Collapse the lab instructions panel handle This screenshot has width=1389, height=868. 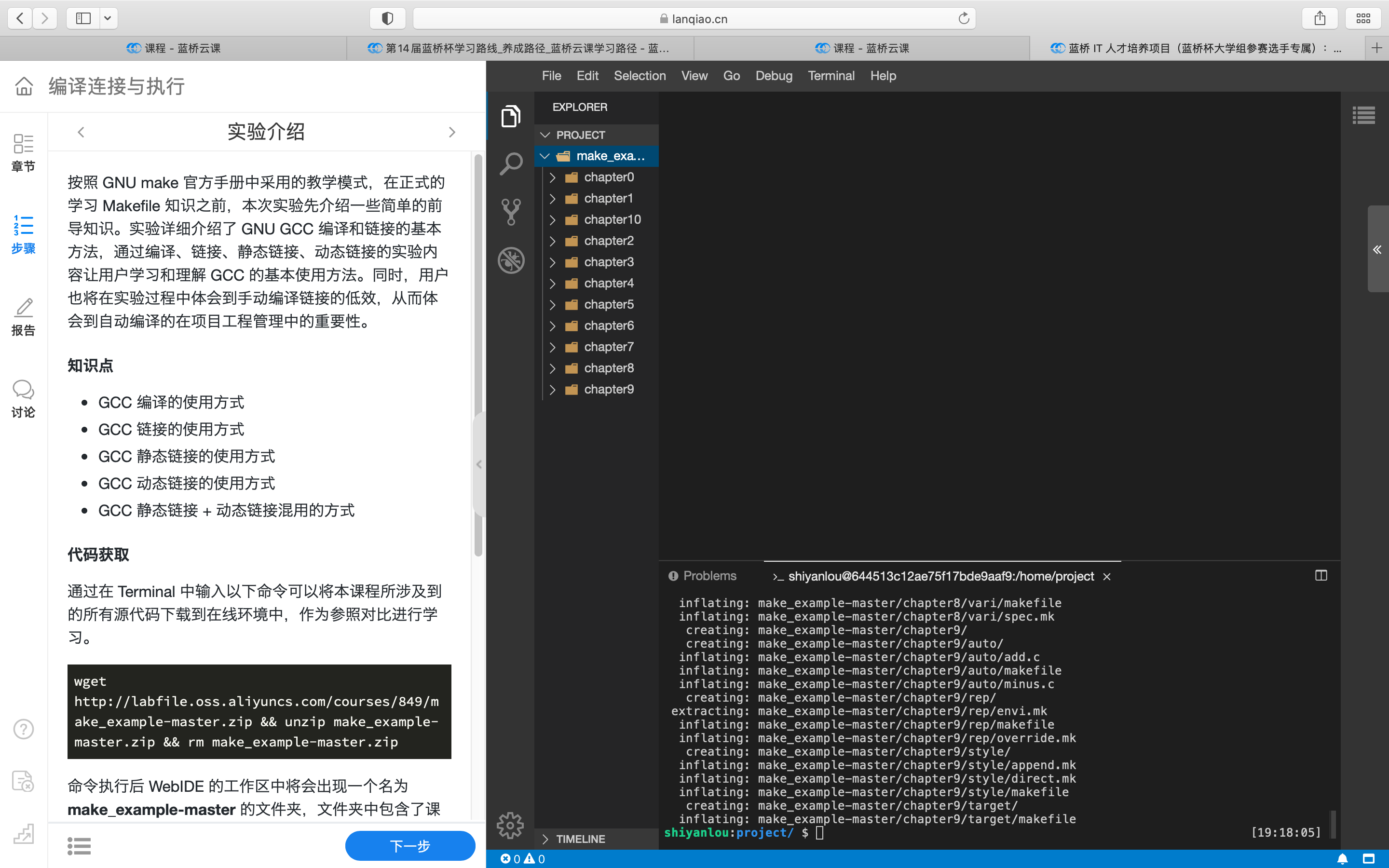[479, 464]
